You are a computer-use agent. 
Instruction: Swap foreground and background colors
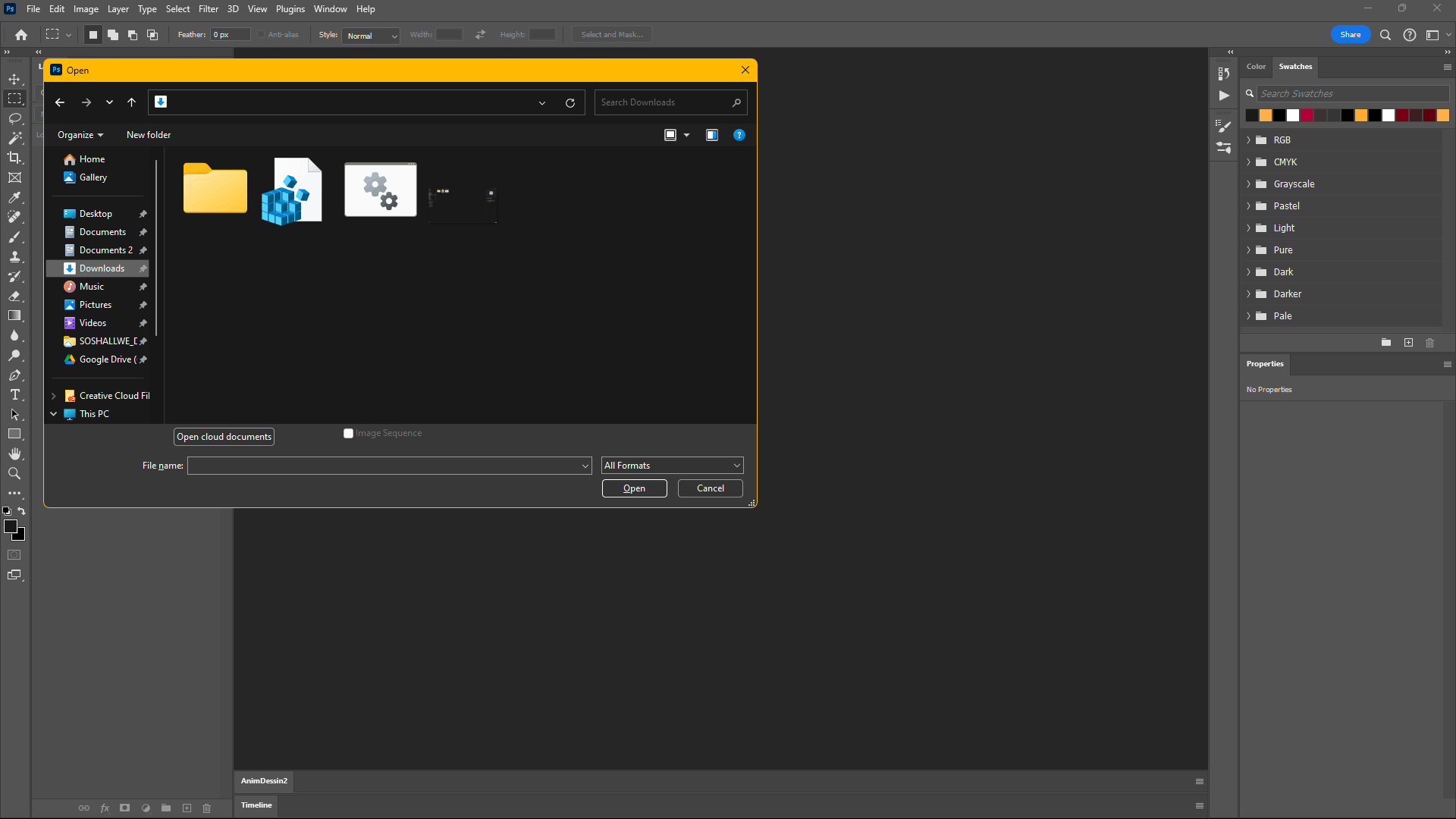tap(22, 511)
